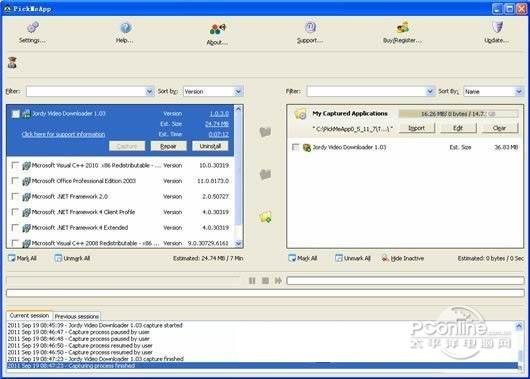Click the second transfer icon in the middle column
Screen dimensions: 530x379
click(x=265, y=174)
